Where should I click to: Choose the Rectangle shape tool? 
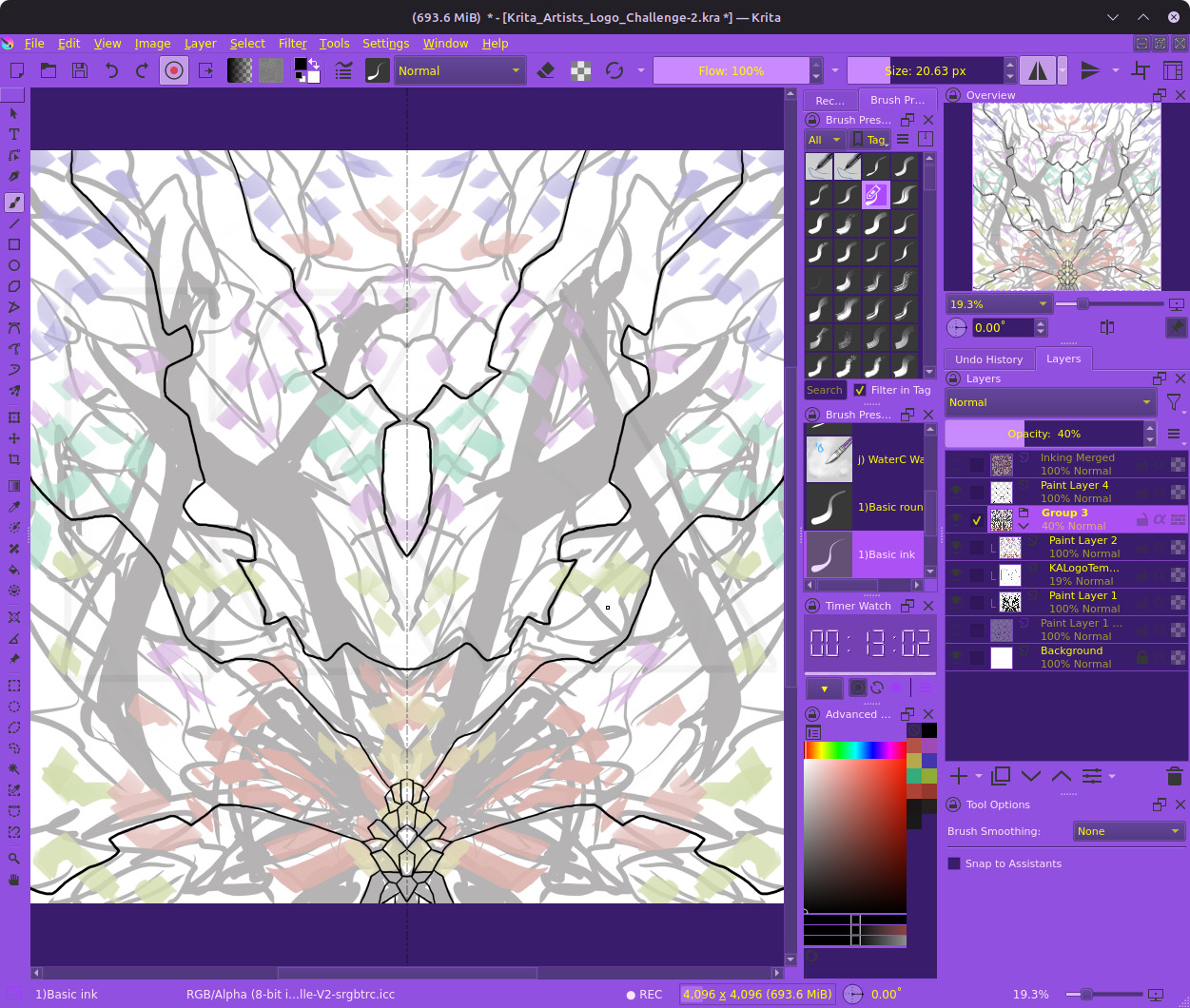click(x=14, y=244)
